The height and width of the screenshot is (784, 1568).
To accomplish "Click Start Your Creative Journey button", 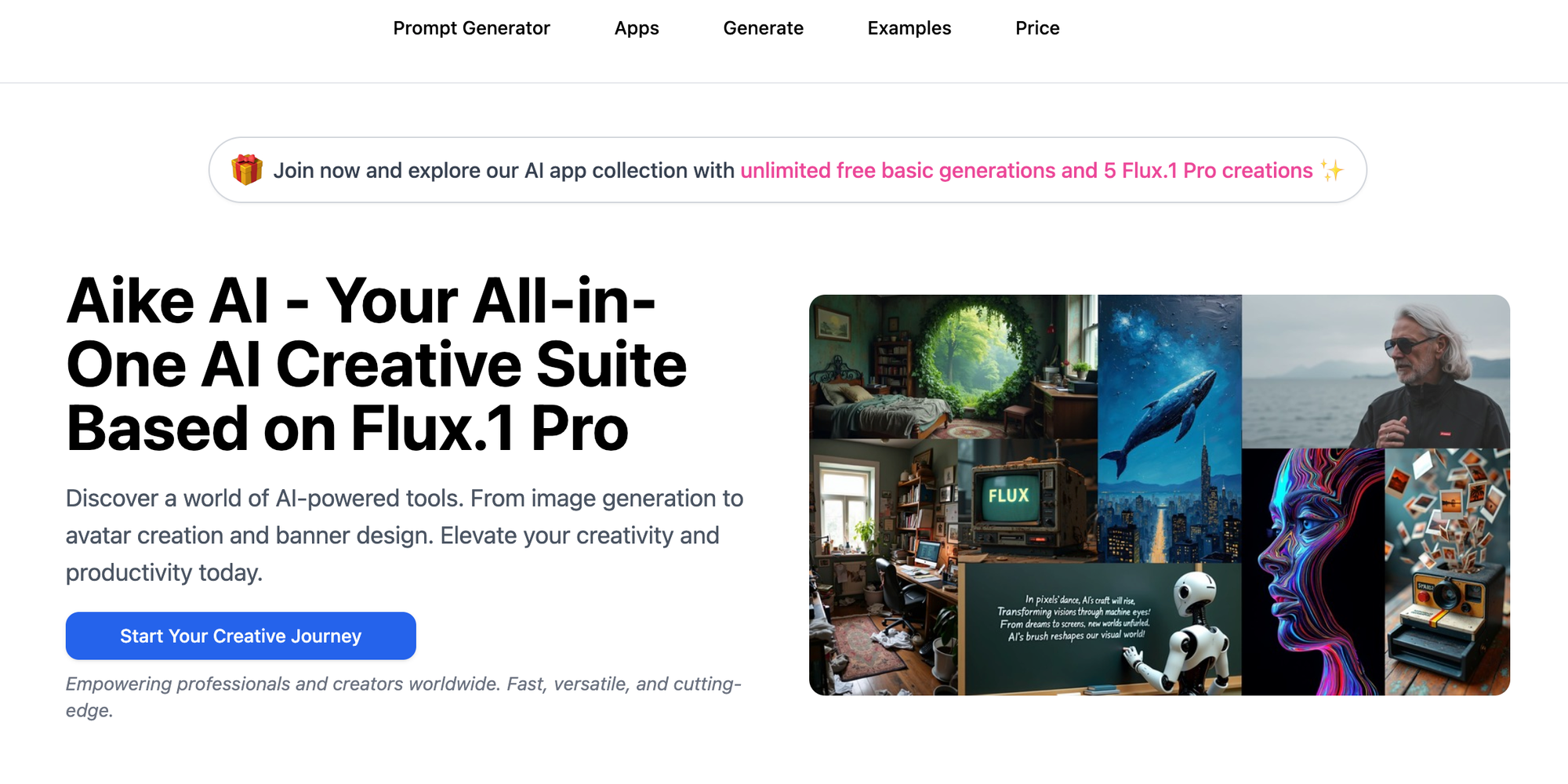I will tap(241, 636).
